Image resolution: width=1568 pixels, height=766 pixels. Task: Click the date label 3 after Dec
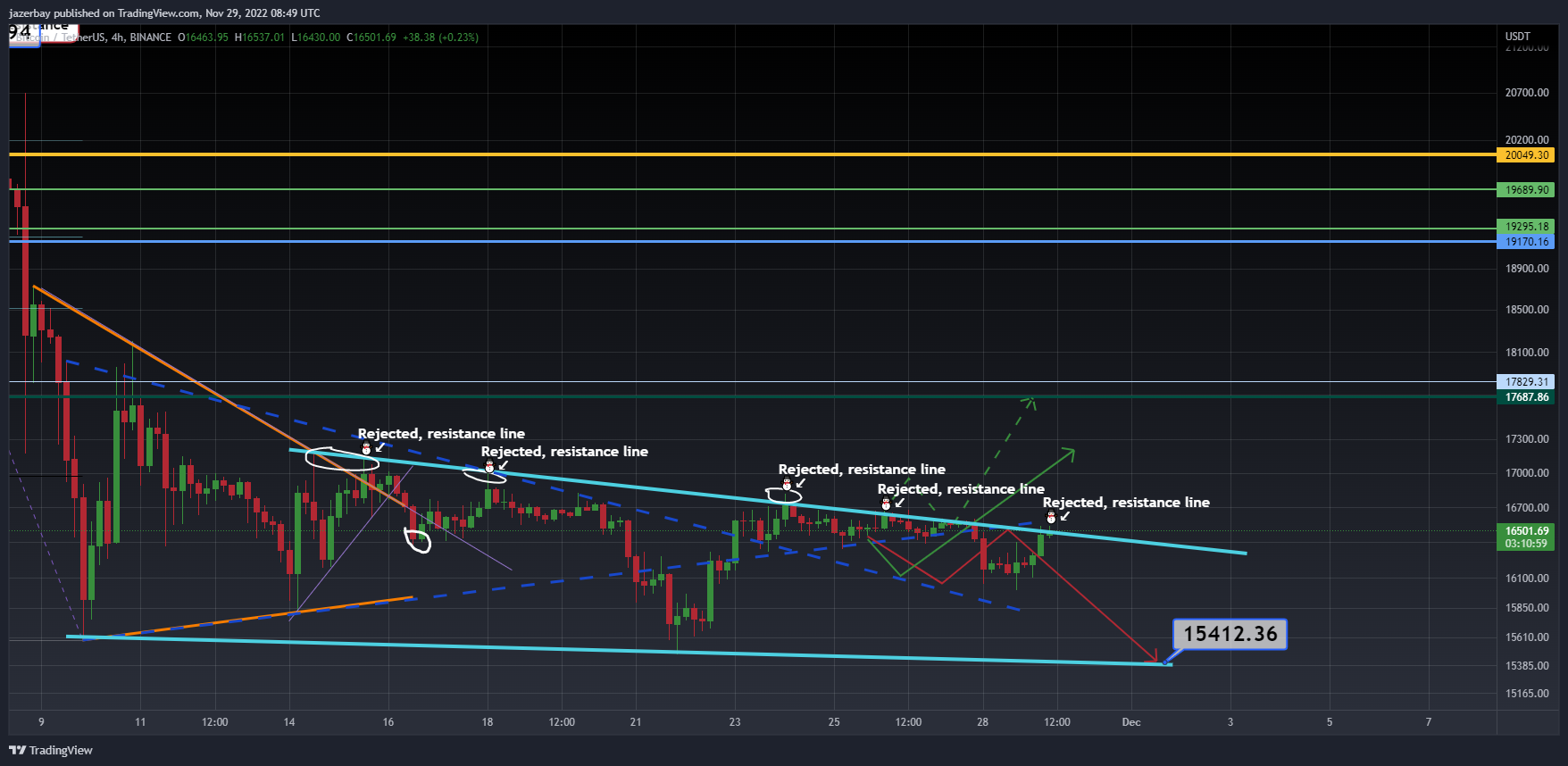tap(1230, 722)
